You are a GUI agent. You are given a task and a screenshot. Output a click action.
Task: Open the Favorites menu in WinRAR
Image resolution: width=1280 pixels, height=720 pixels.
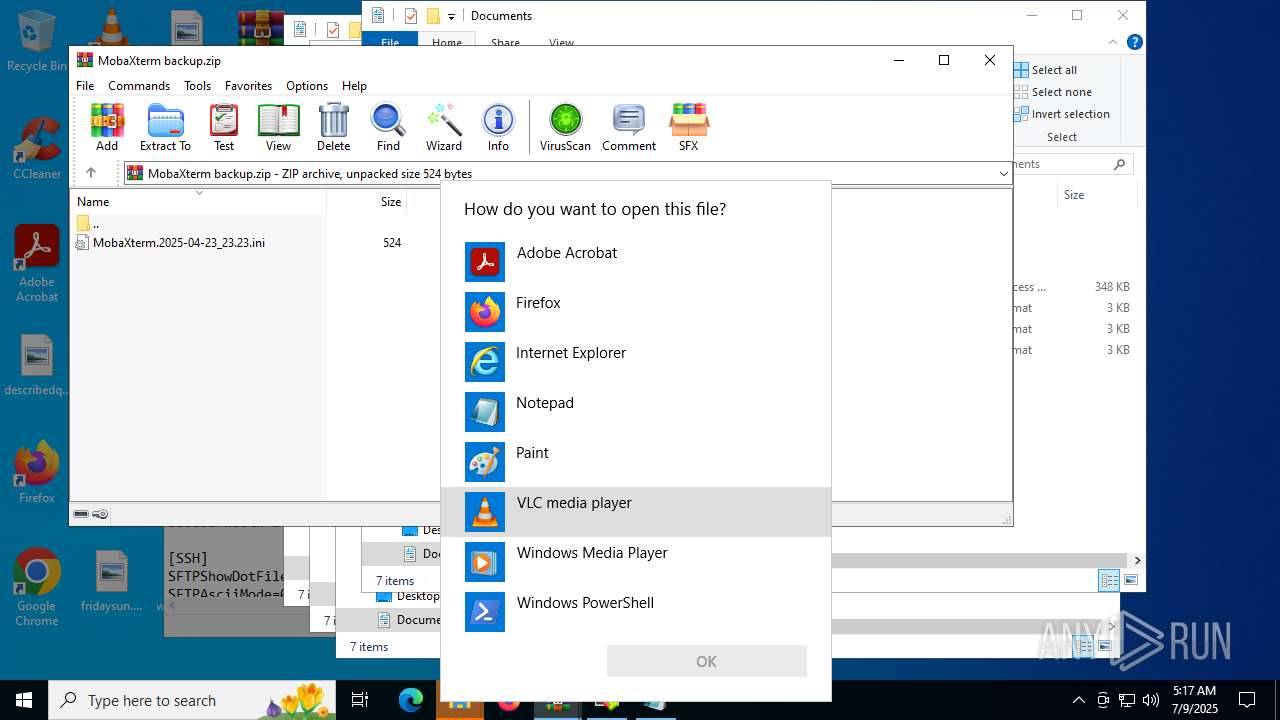coord(248,86)
